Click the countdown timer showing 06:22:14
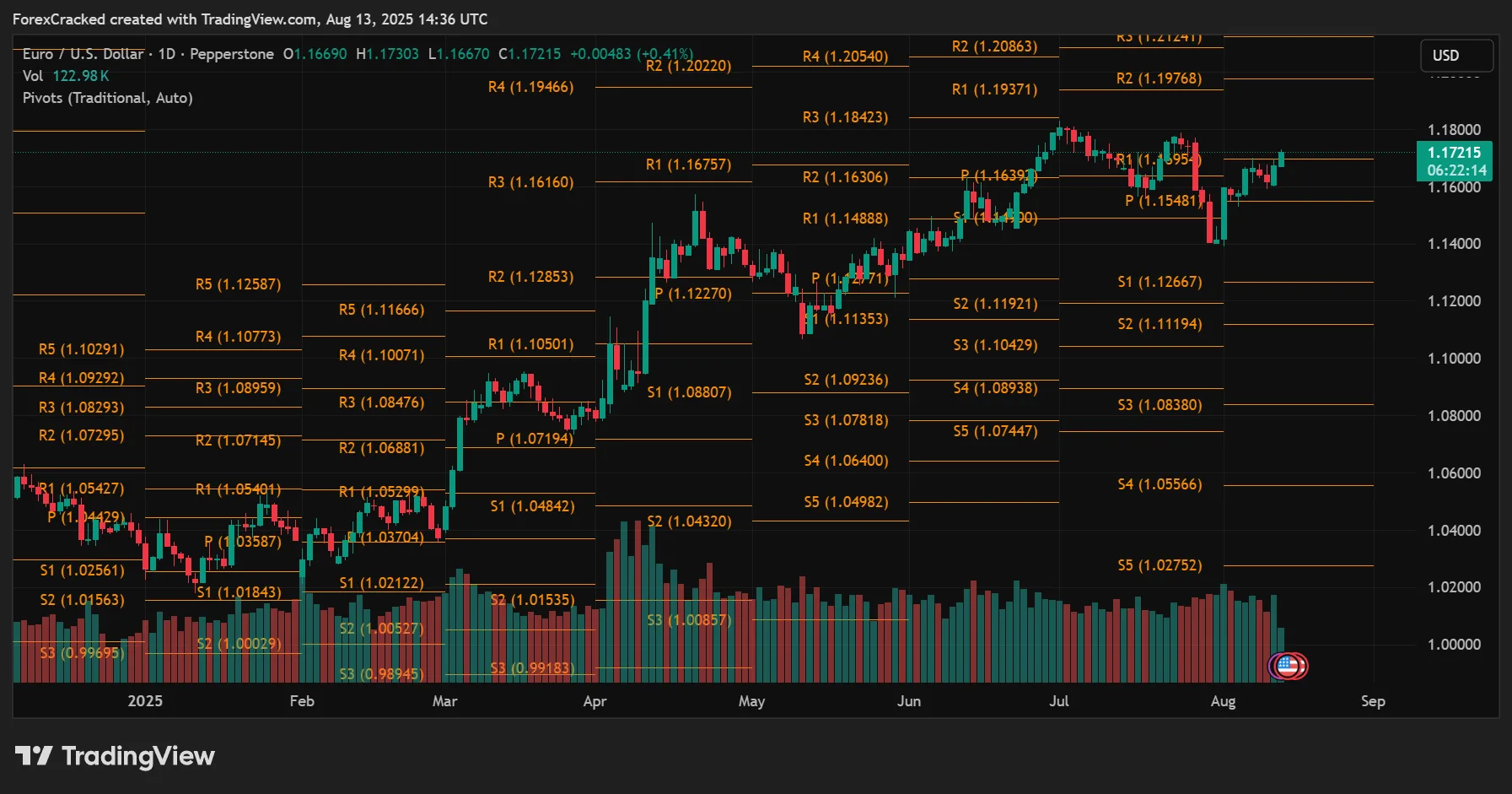 click(1456, 170)
